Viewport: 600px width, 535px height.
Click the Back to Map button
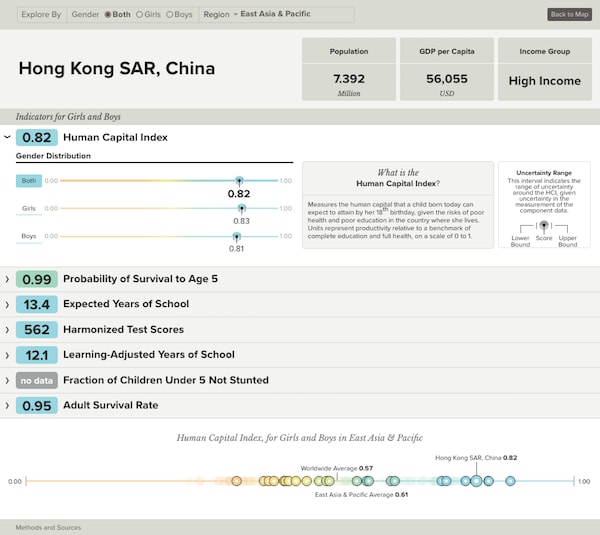569,15
